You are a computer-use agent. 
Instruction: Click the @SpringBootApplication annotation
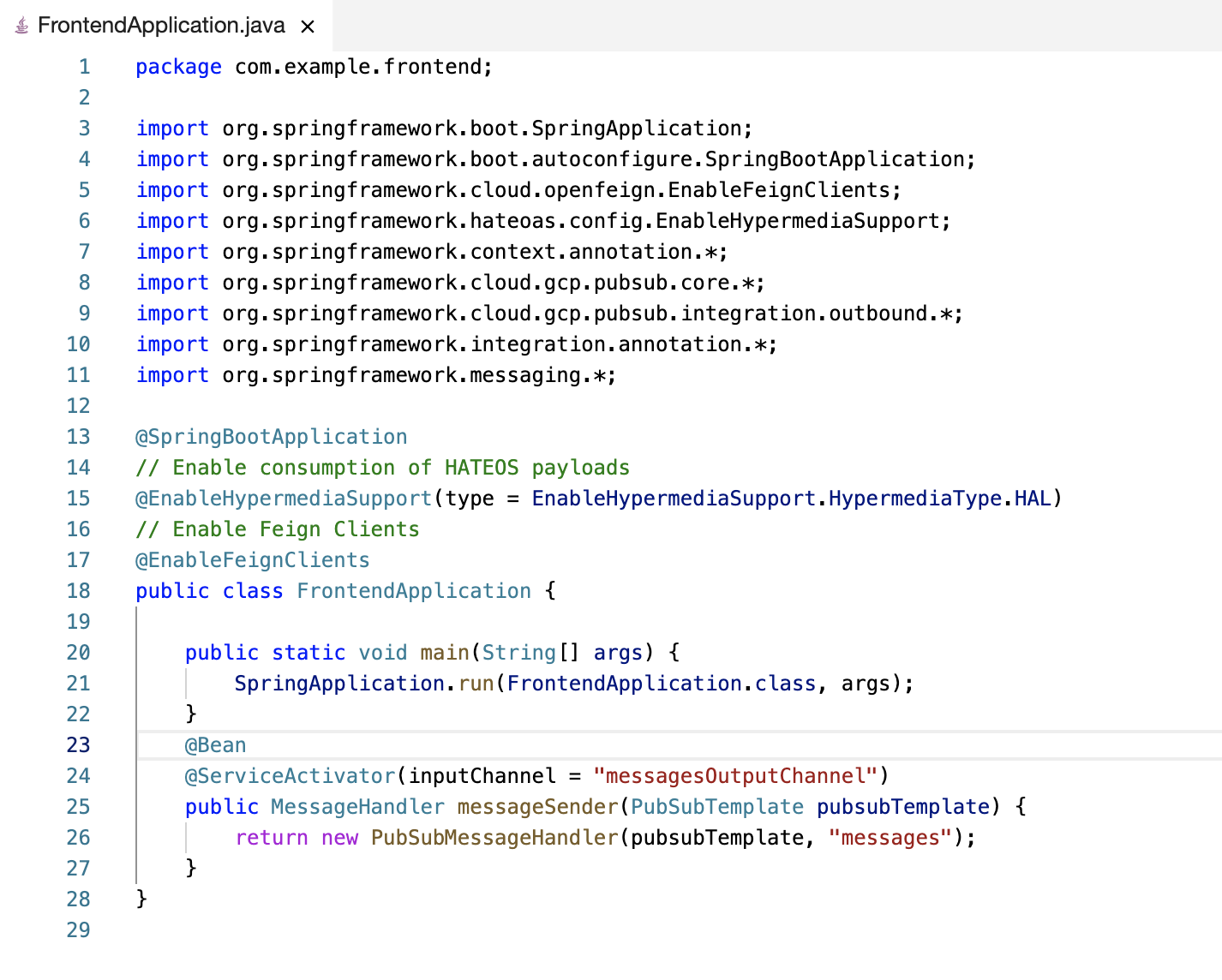pyautogui.click(x=272, y=437)
